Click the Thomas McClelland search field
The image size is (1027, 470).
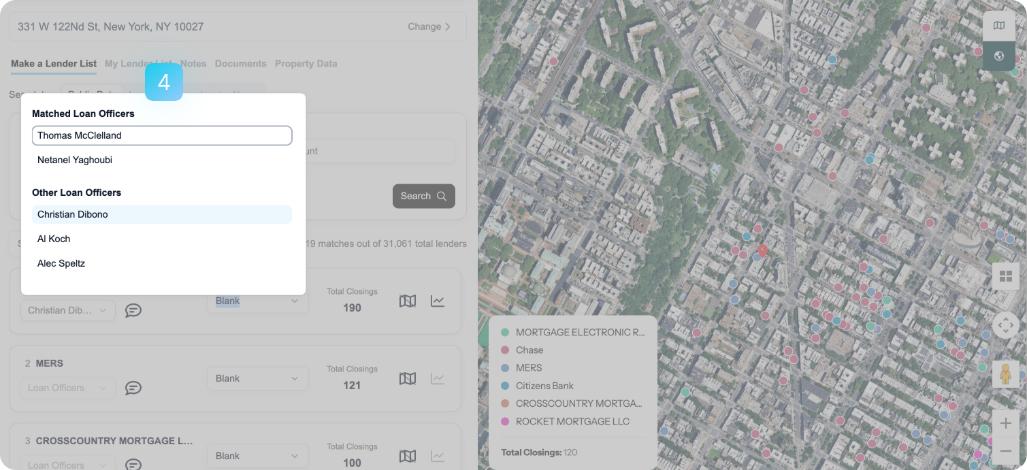tap(162, 136)
